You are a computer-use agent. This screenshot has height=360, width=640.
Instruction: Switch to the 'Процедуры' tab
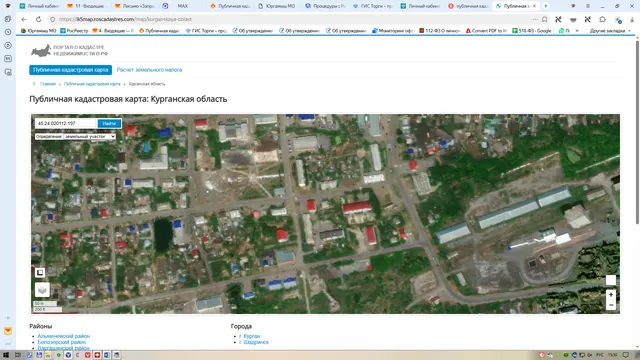click(x=324, y=6)
